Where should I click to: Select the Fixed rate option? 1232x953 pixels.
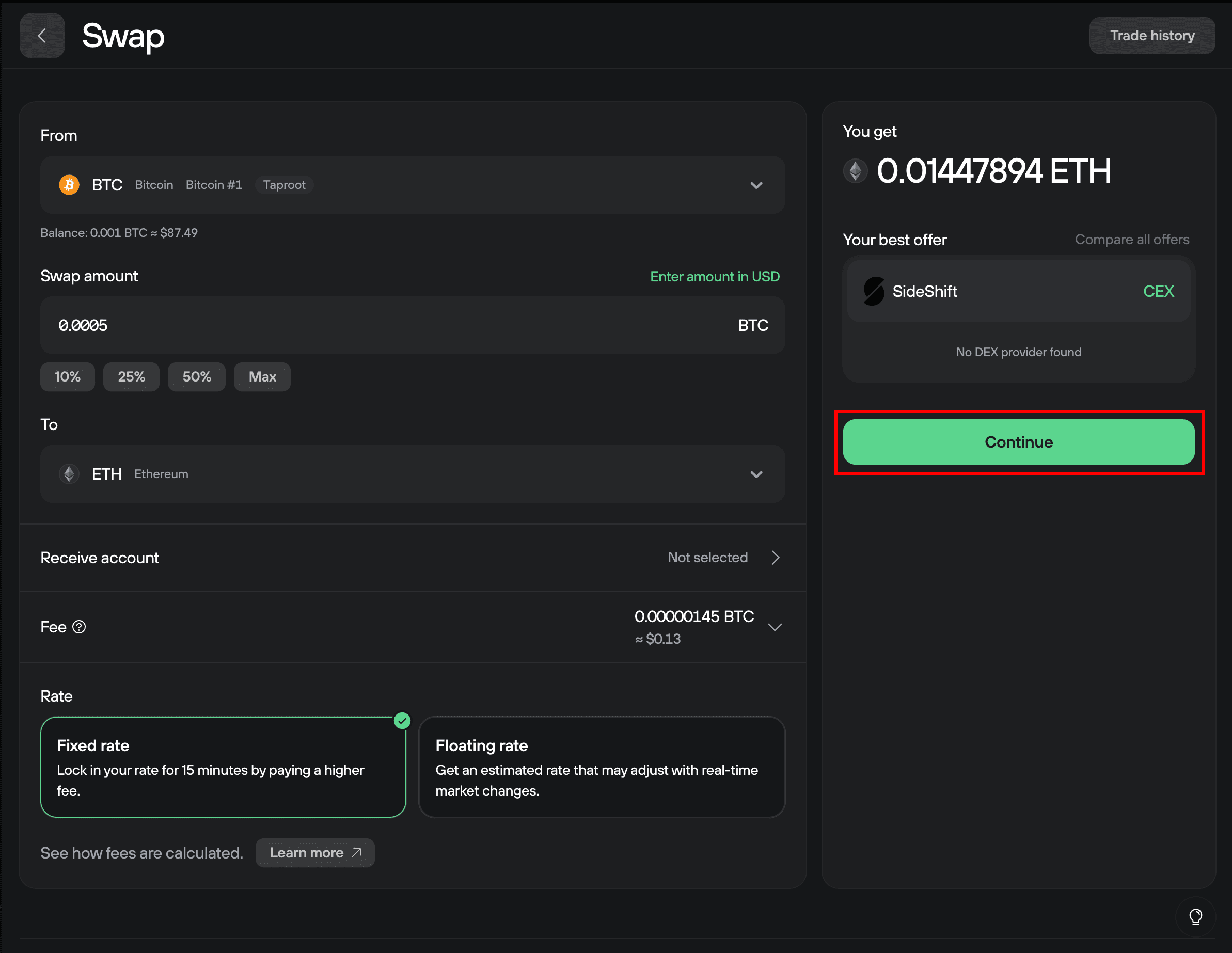[223, 767]
